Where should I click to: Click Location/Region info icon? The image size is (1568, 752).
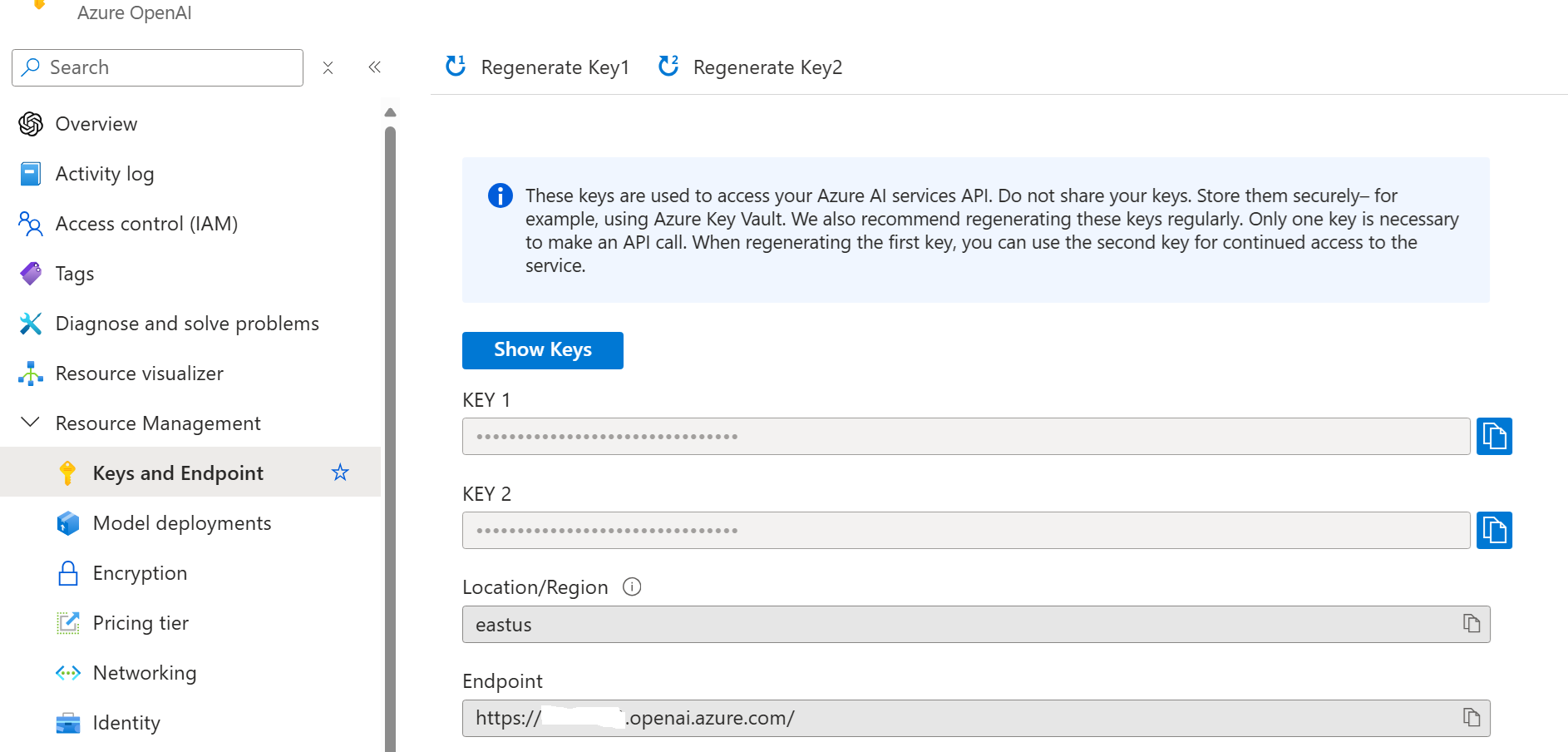coord(632,586)
